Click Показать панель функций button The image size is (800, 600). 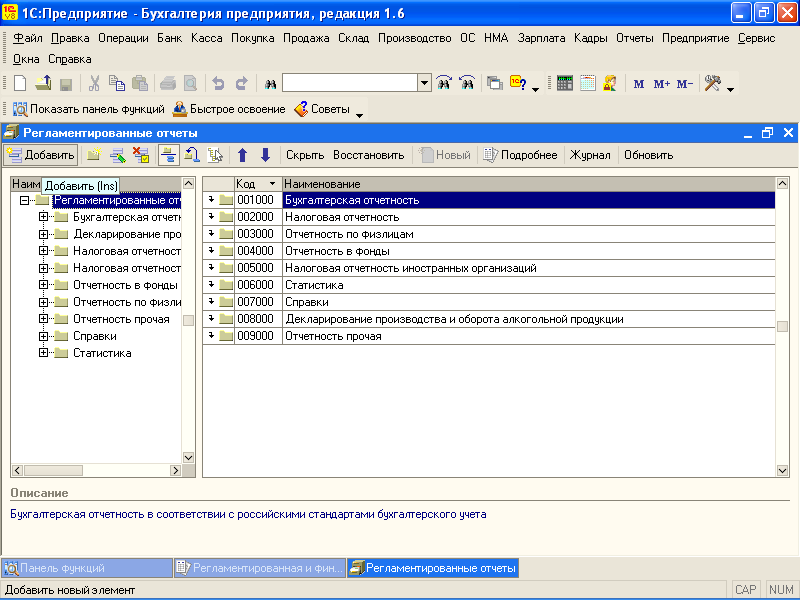(89, 109)
